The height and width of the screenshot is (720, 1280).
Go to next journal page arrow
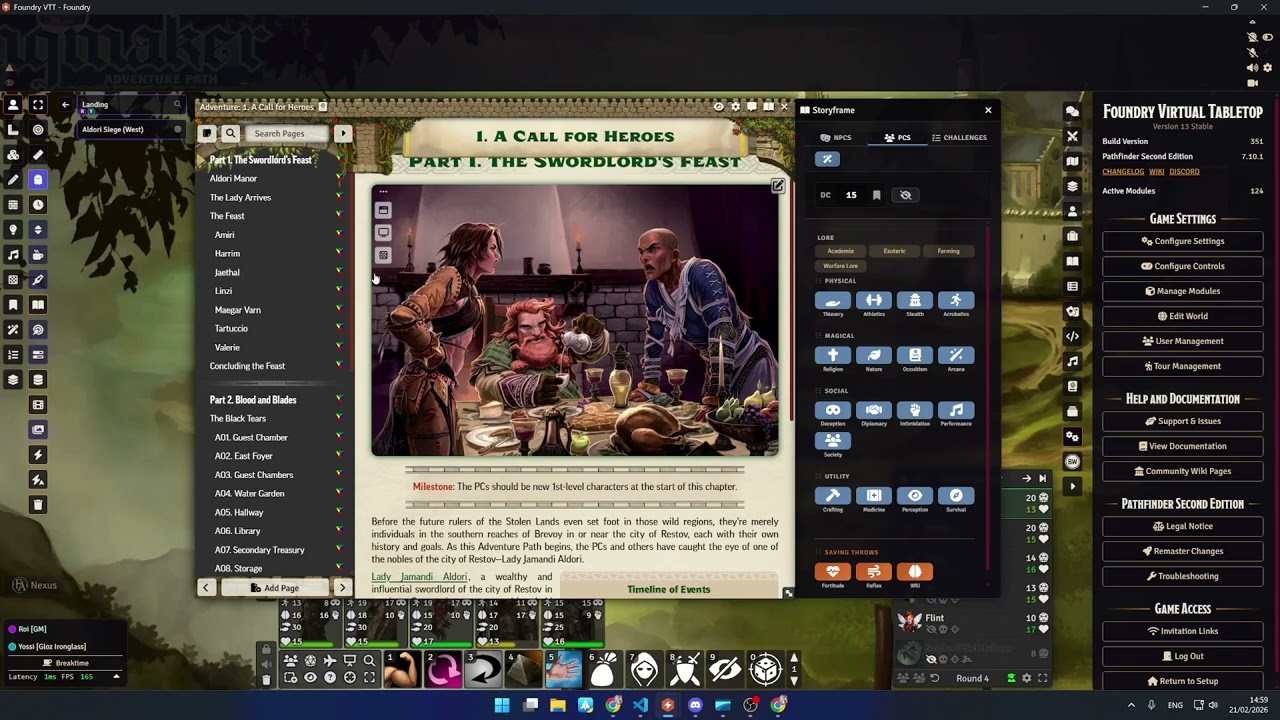[342, 588]
